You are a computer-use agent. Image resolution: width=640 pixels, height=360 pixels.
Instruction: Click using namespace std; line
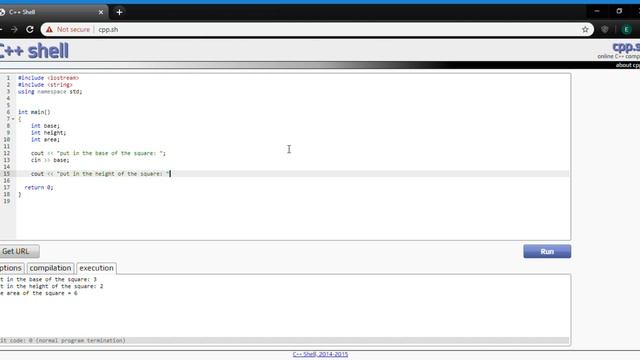[50, 91]
